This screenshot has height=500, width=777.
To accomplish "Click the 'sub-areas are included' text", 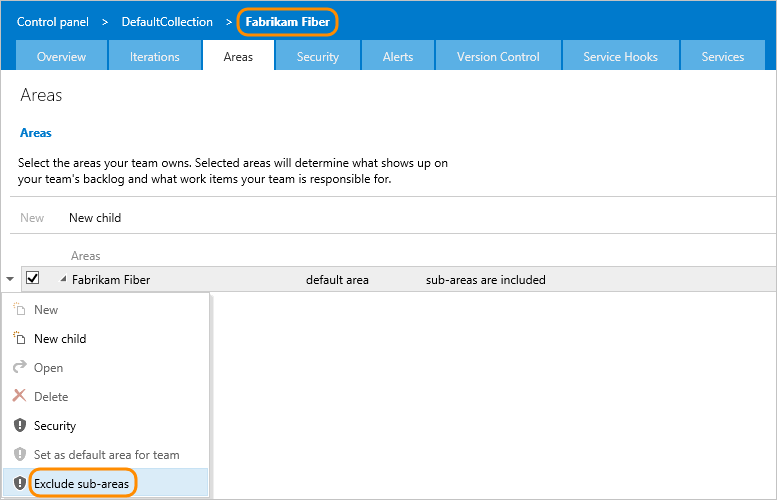I will [x=486, y=279].
